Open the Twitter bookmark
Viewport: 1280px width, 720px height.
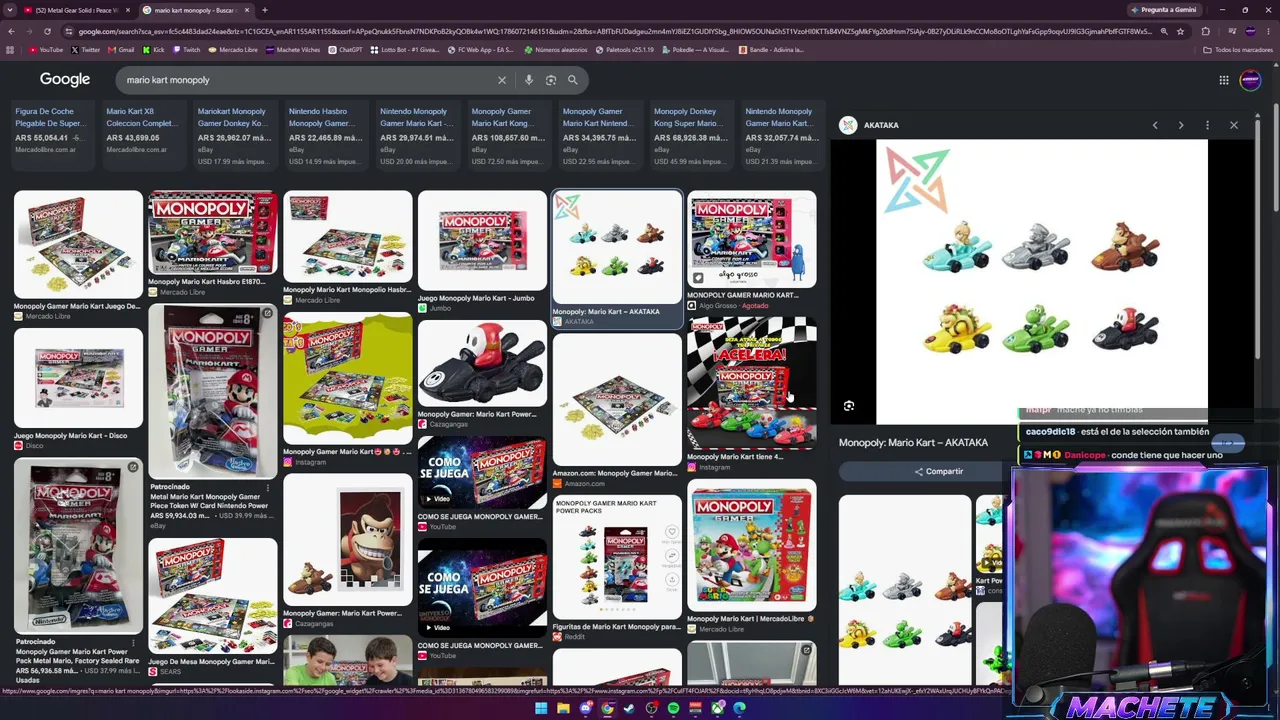pyautogui.click(x=86, y=49)
